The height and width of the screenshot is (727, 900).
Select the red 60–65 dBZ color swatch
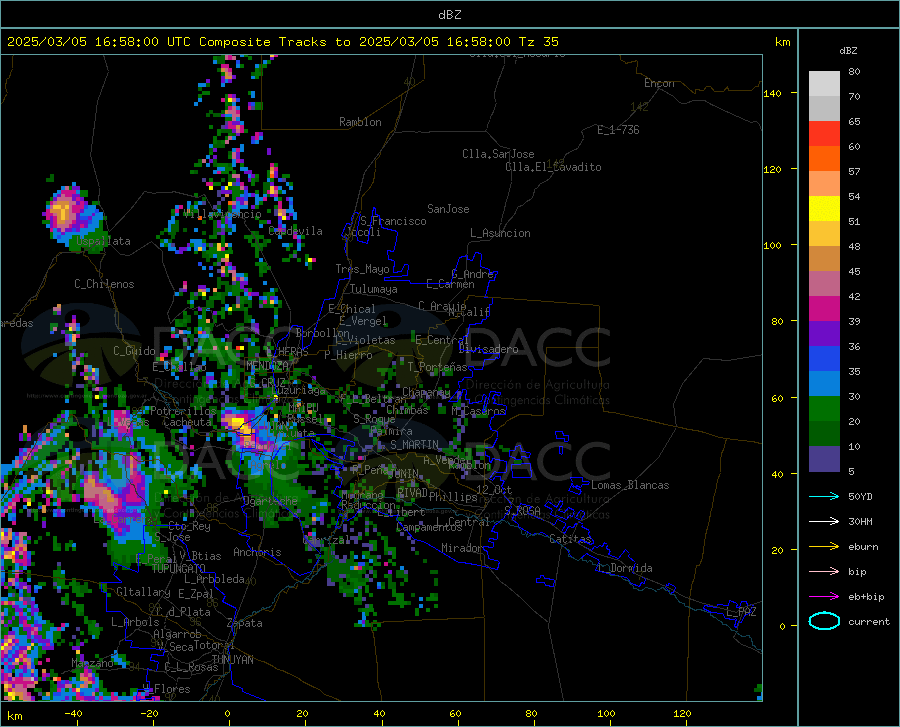pos(824,134)
